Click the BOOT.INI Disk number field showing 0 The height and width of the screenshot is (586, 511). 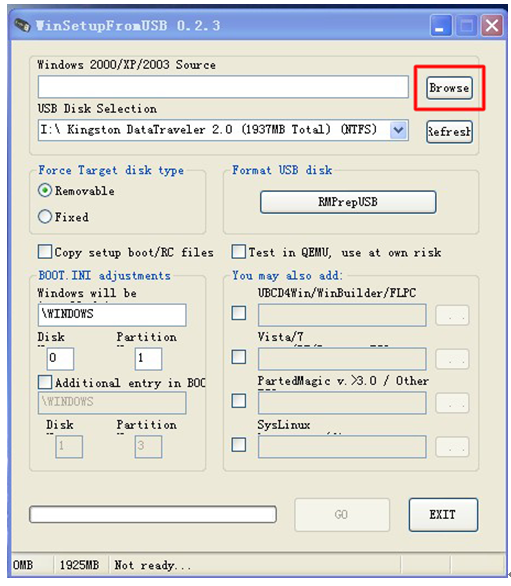pos(60,359)
